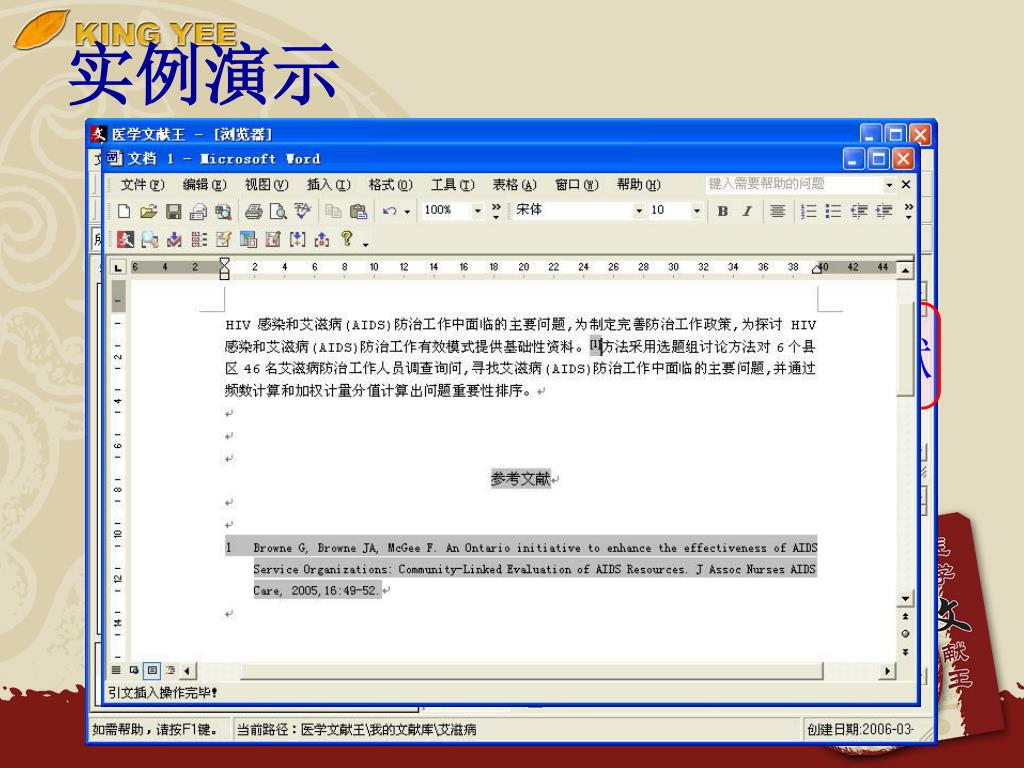
Task: Click the right indent marker on the ruler
Action: (x=816, y=270)
